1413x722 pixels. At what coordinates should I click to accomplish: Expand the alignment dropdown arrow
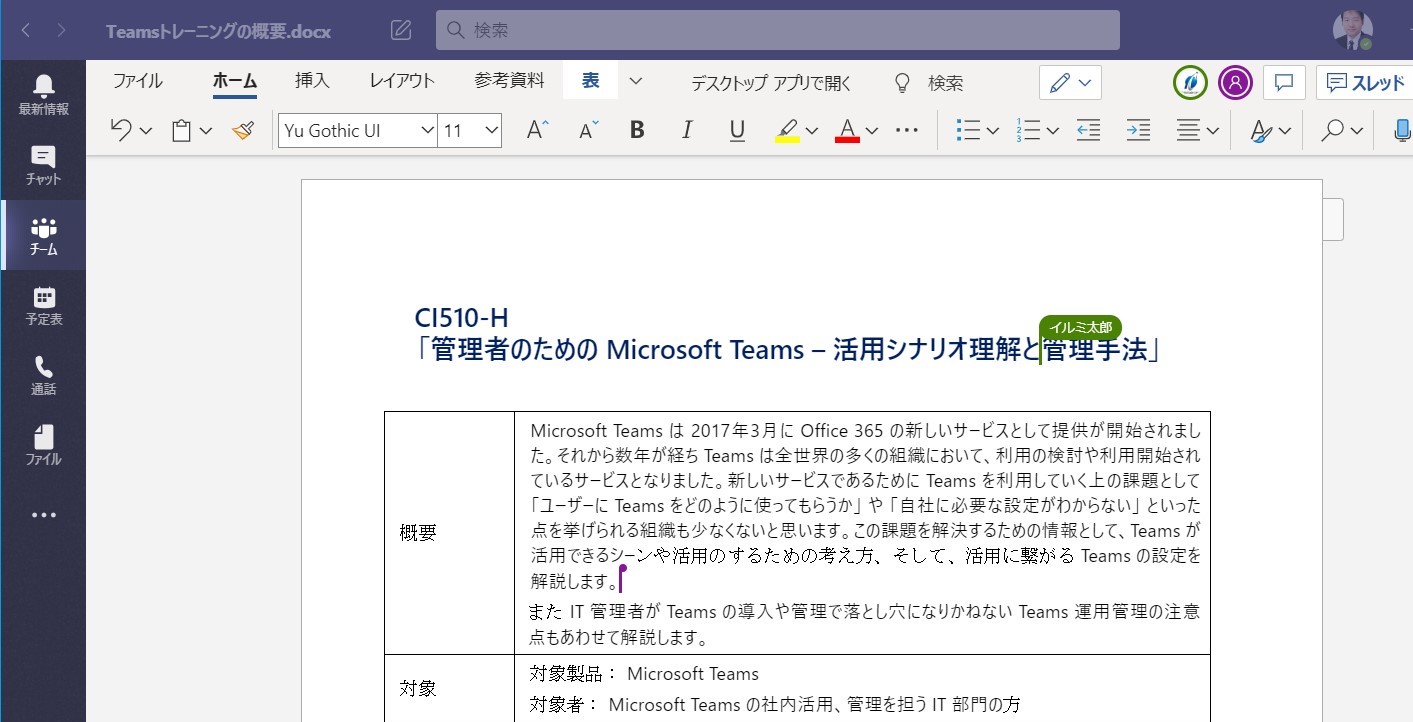(x=1213, y=131)
